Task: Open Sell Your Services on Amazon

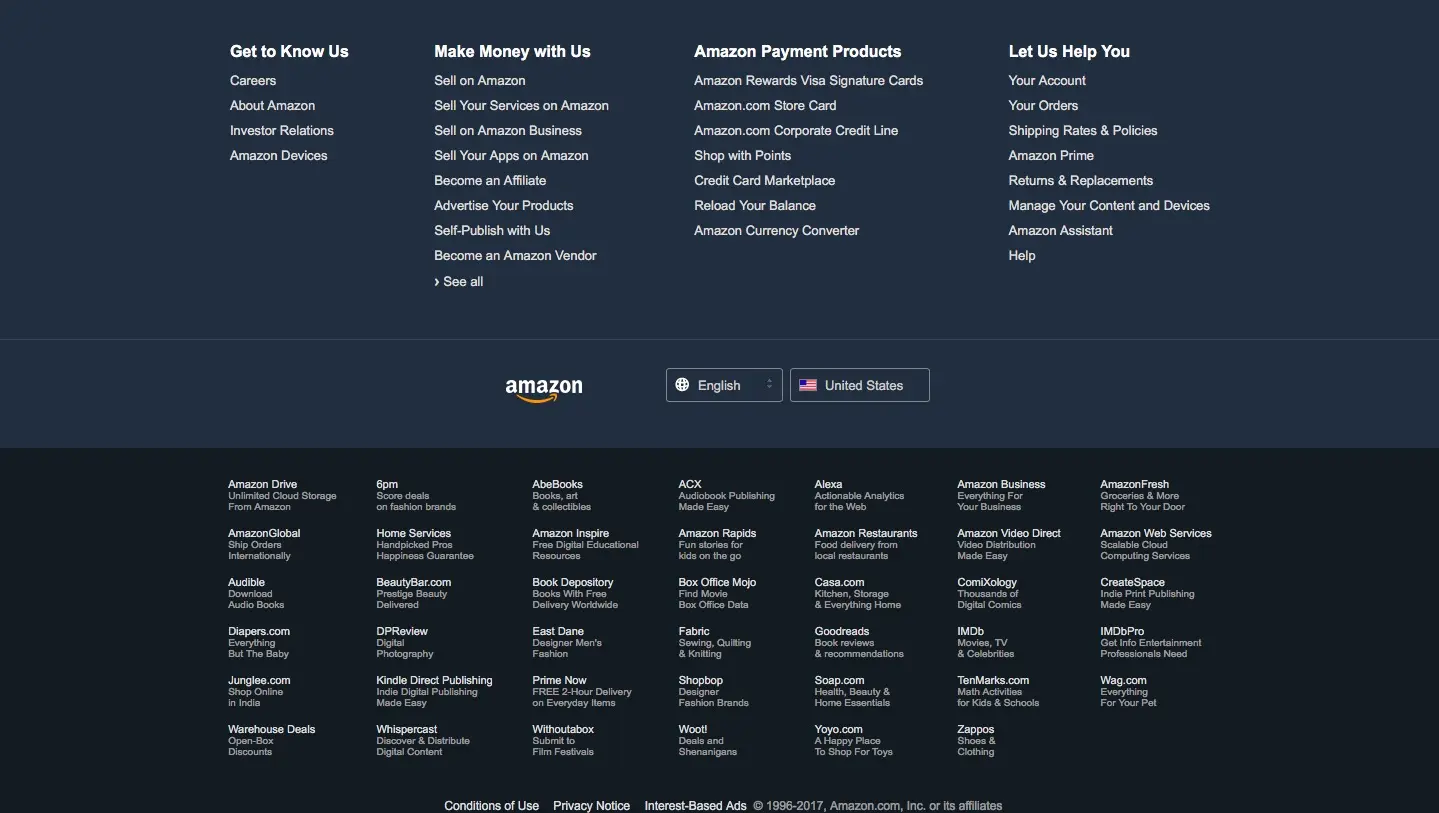Action: pos(521,106)
